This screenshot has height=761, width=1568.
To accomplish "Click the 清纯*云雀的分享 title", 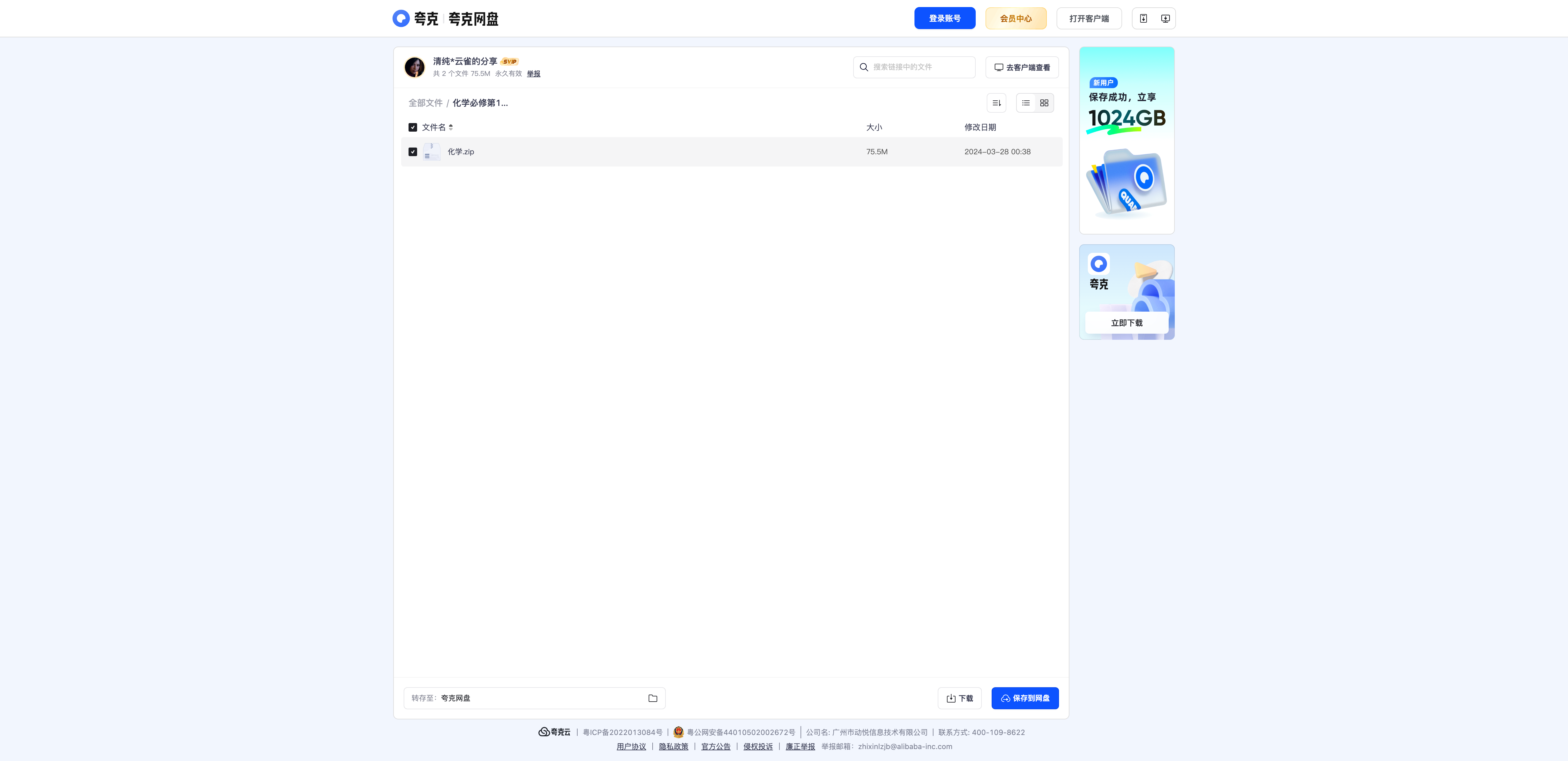I will pos(465,62).
